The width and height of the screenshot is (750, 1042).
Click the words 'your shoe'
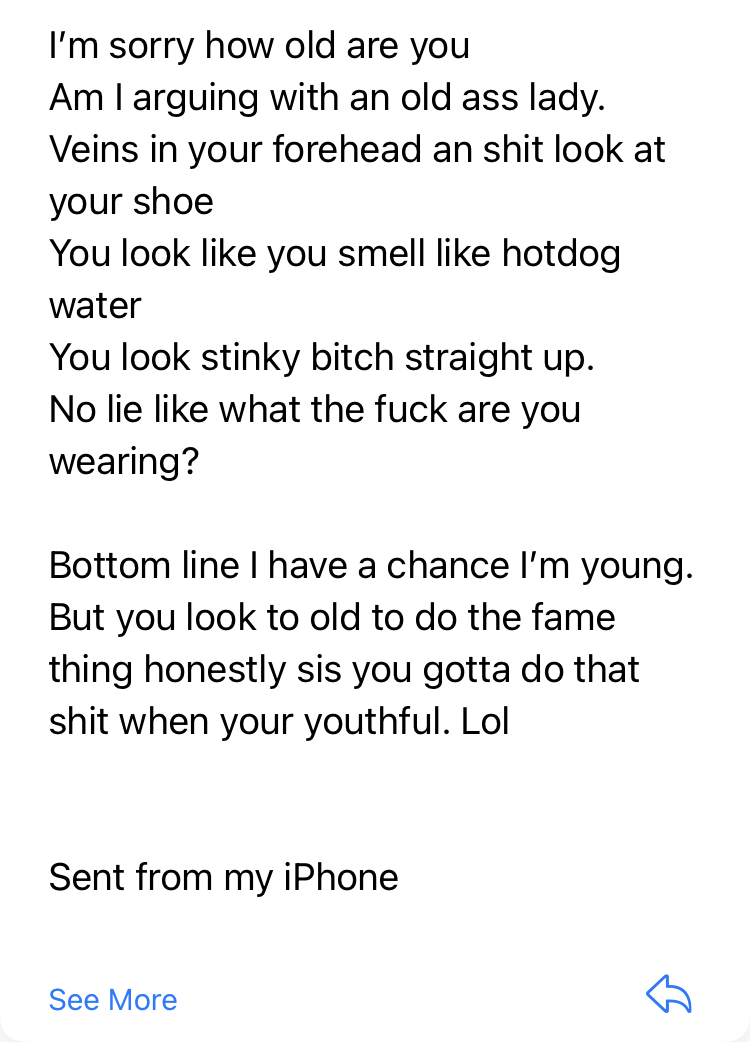(131, 202)
